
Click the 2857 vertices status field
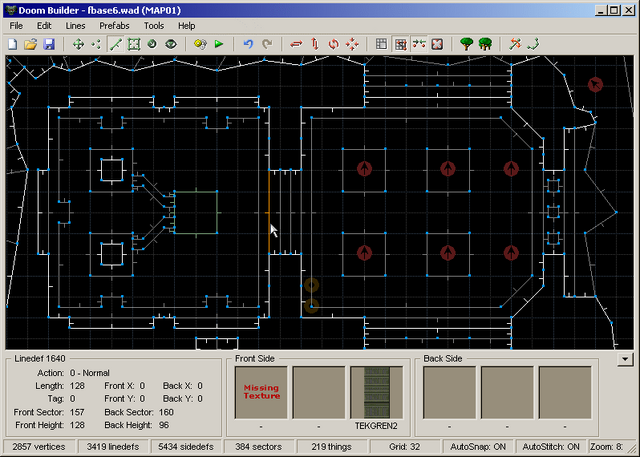[x=39, y=447]
